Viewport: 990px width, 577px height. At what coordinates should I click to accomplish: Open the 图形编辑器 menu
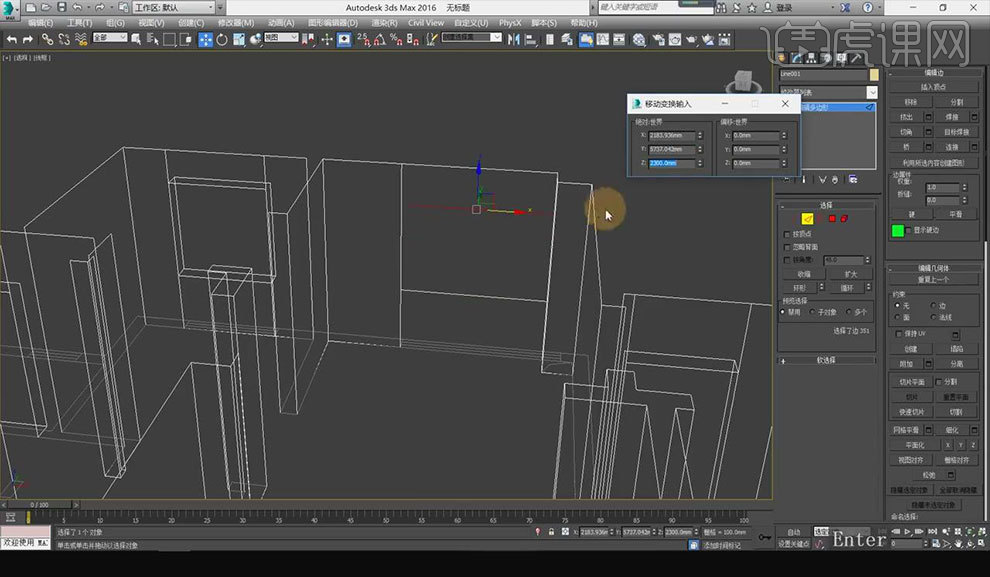(x=334, y=22)
